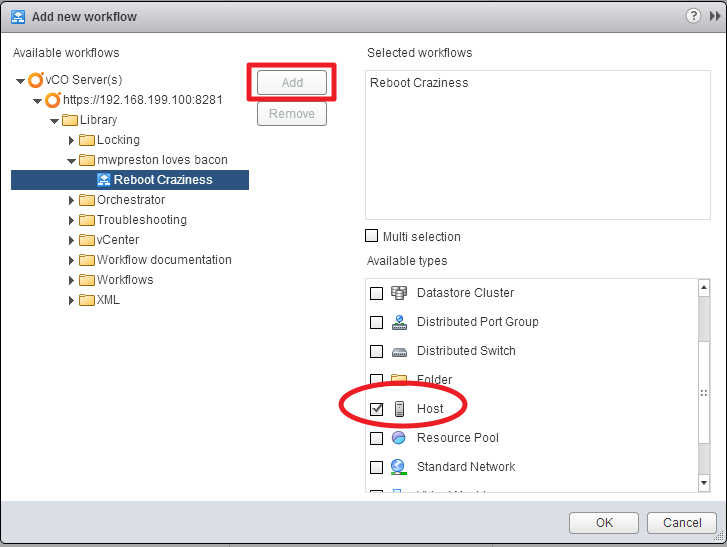Click the help question mark icon
This screenshot has height=547, width=727.
pyautogui.click(x=693, y=16)
